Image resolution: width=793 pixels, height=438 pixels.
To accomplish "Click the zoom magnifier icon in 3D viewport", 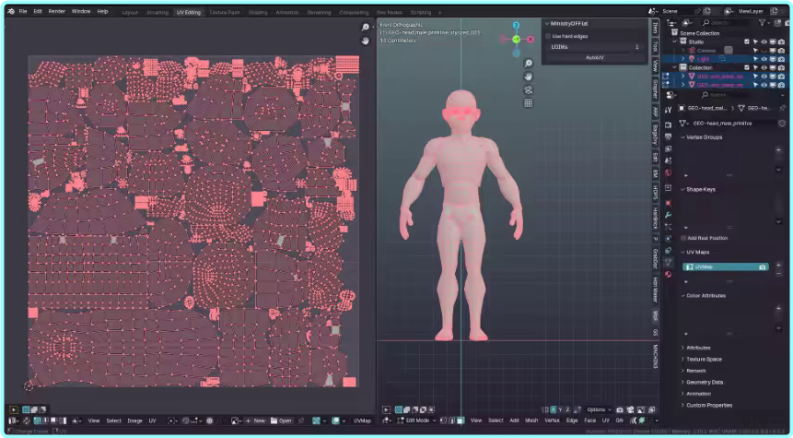I will (x=528, y=64).
